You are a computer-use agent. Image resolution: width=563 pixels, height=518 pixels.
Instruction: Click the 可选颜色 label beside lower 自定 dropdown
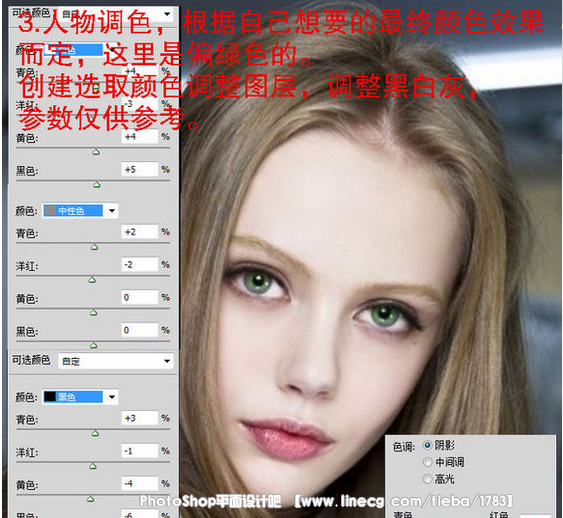pos(31,360)
